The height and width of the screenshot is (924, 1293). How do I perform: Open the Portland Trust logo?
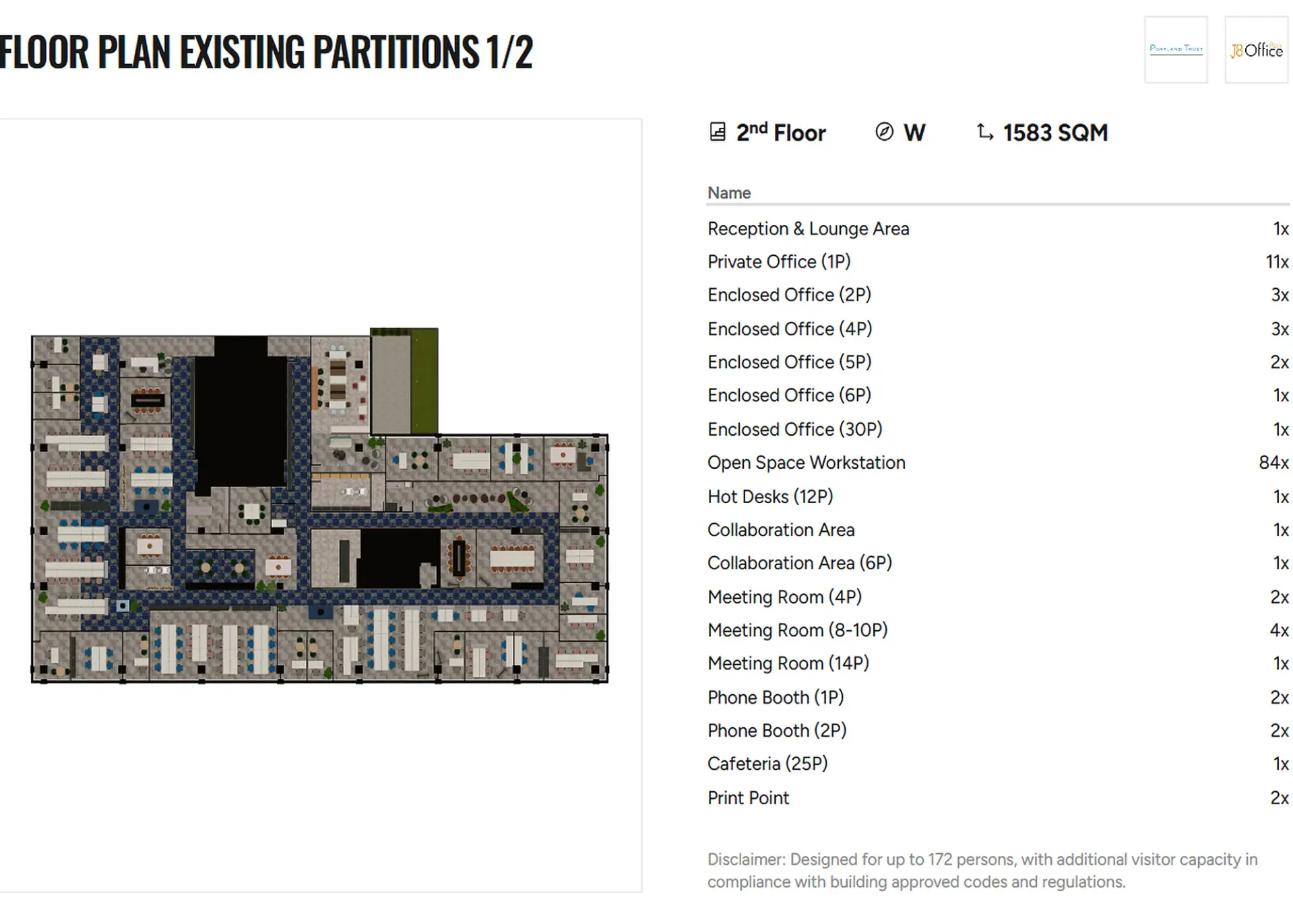(x=1176, y=50)
